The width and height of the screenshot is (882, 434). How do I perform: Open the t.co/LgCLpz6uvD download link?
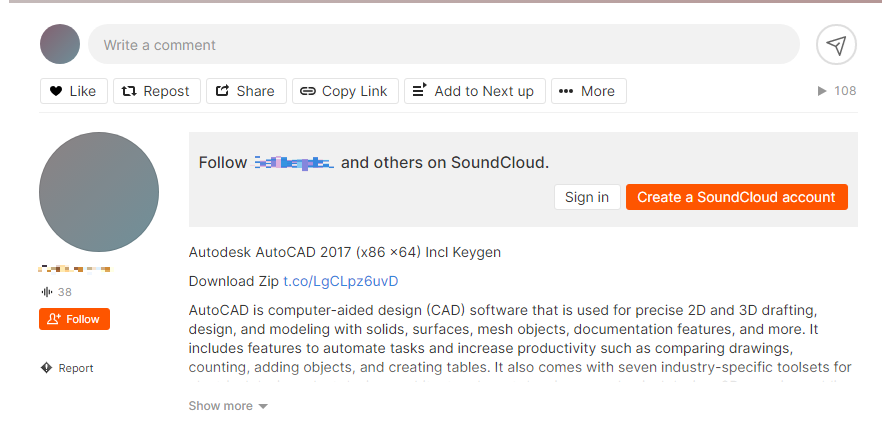[x=340, y=281]
